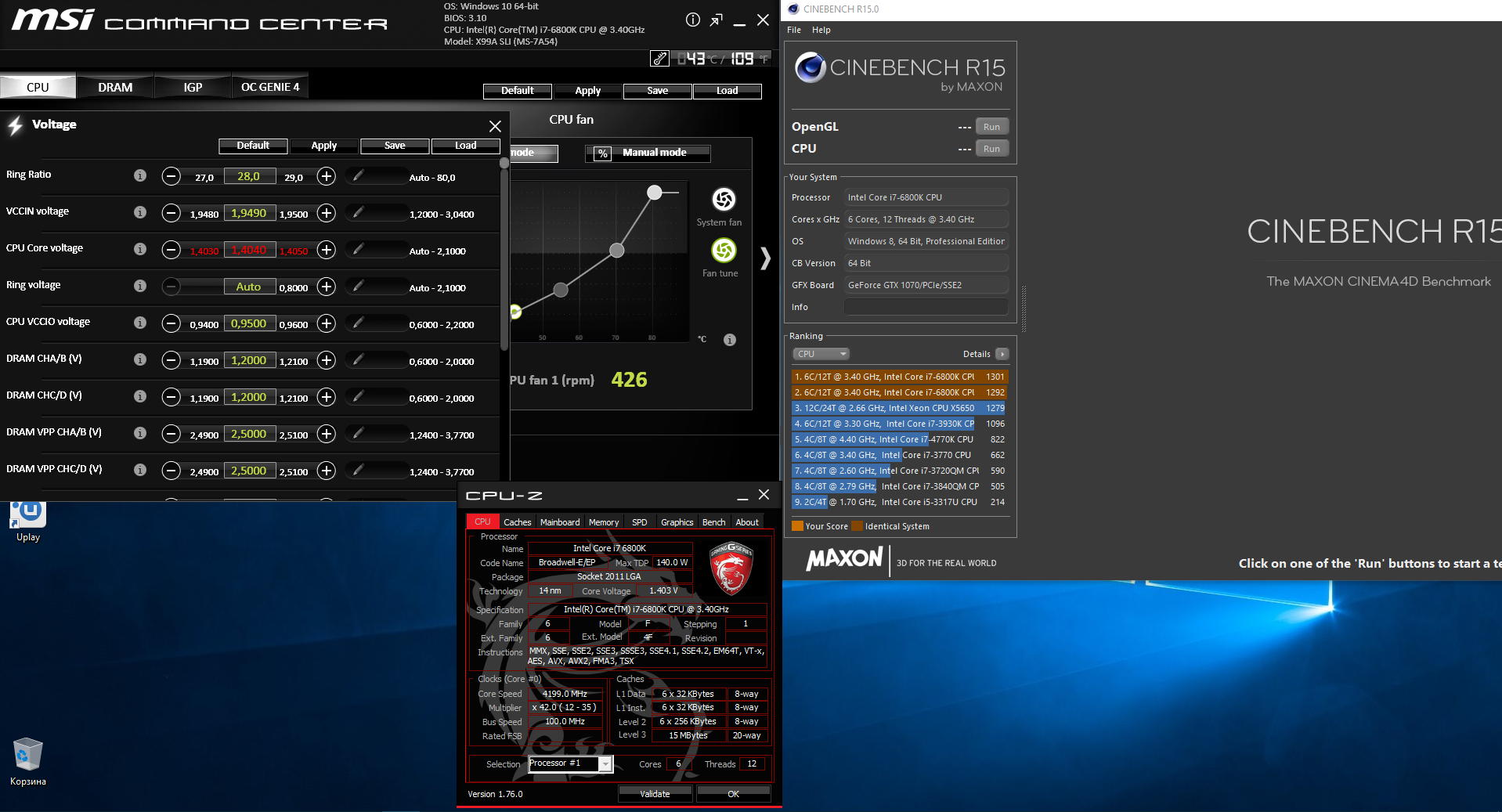This screenshot has width=1502, height=812.
Task: Open the Cinebench Help menu
Action: pyautogui.click(x=821, y=30)
